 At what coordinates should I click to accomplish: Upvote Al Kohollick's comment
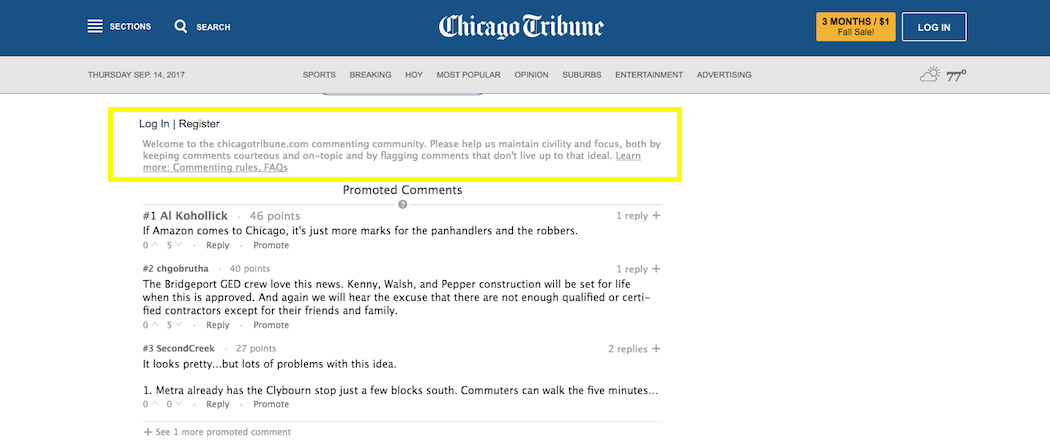pos(155,246)
